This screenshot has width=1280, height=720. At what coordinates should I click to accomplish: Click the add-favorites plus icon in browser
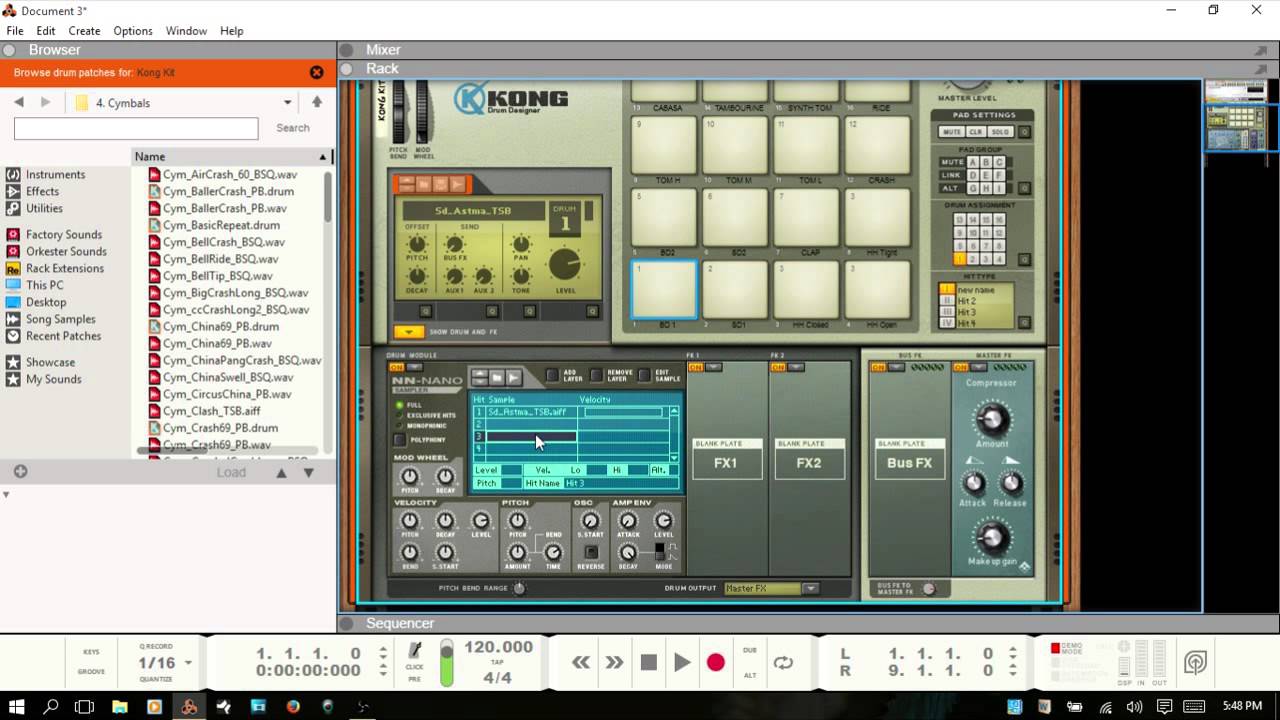[x=20, y=472]
